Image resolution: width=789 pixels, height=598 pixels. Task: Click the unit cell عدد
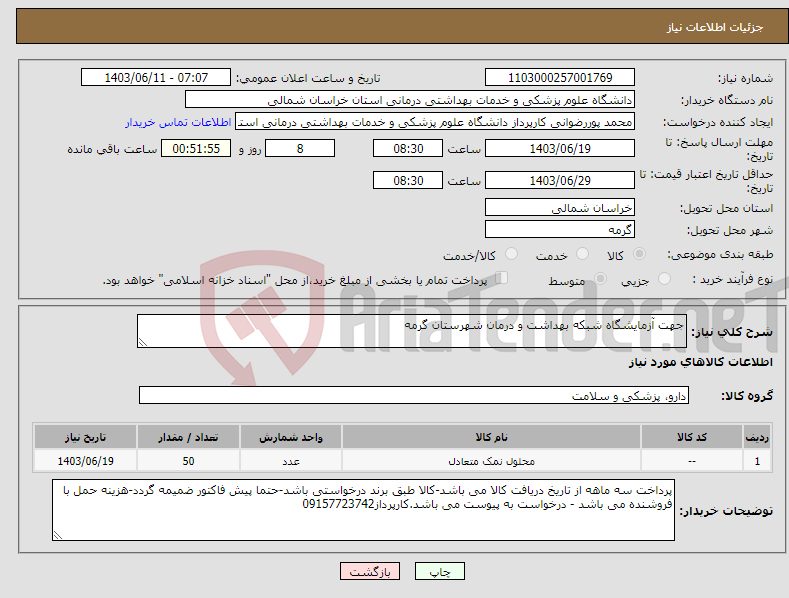coord(291,461)
